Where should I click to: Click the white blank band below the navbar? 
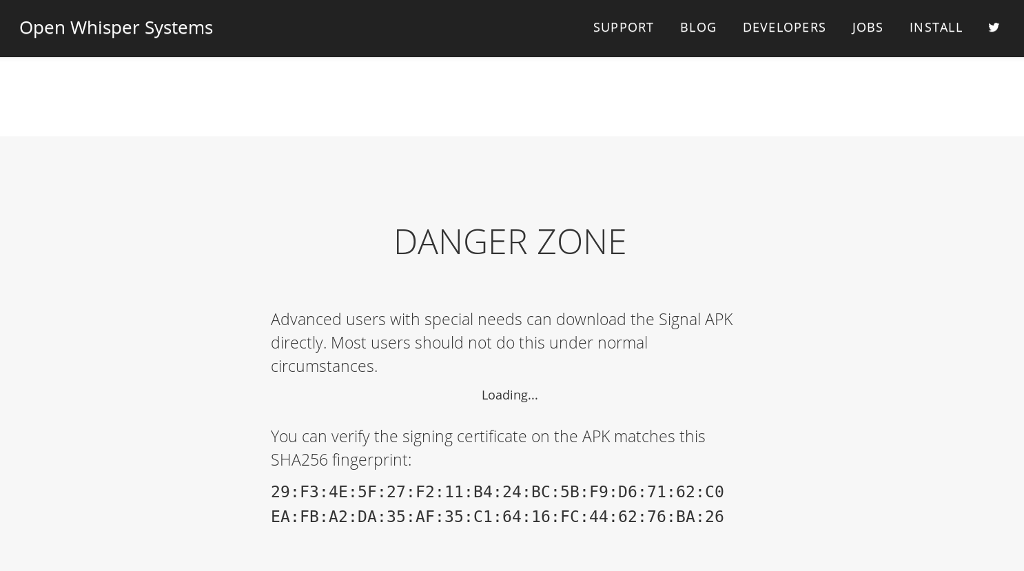512,96
